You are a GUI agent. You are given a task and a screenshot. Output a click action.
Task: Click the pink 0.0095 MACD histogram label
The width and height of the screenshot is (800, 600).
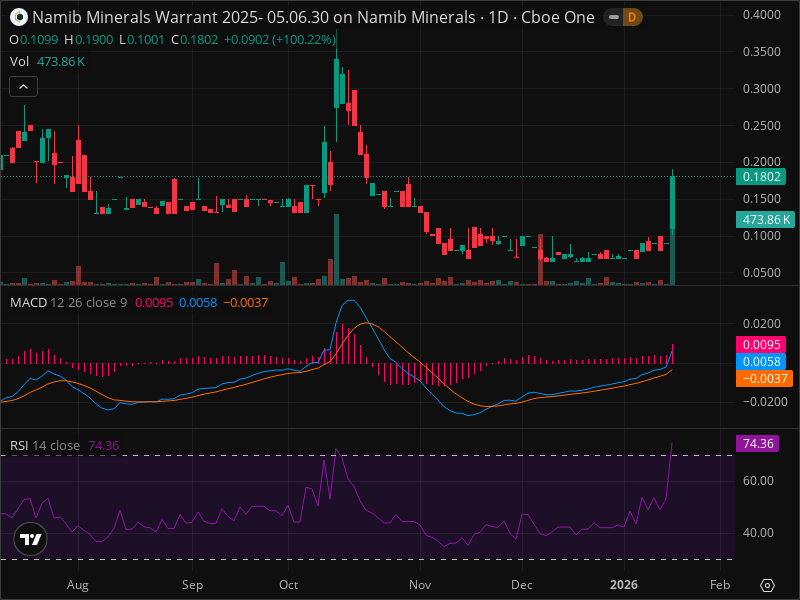click(x=761, y=344)
